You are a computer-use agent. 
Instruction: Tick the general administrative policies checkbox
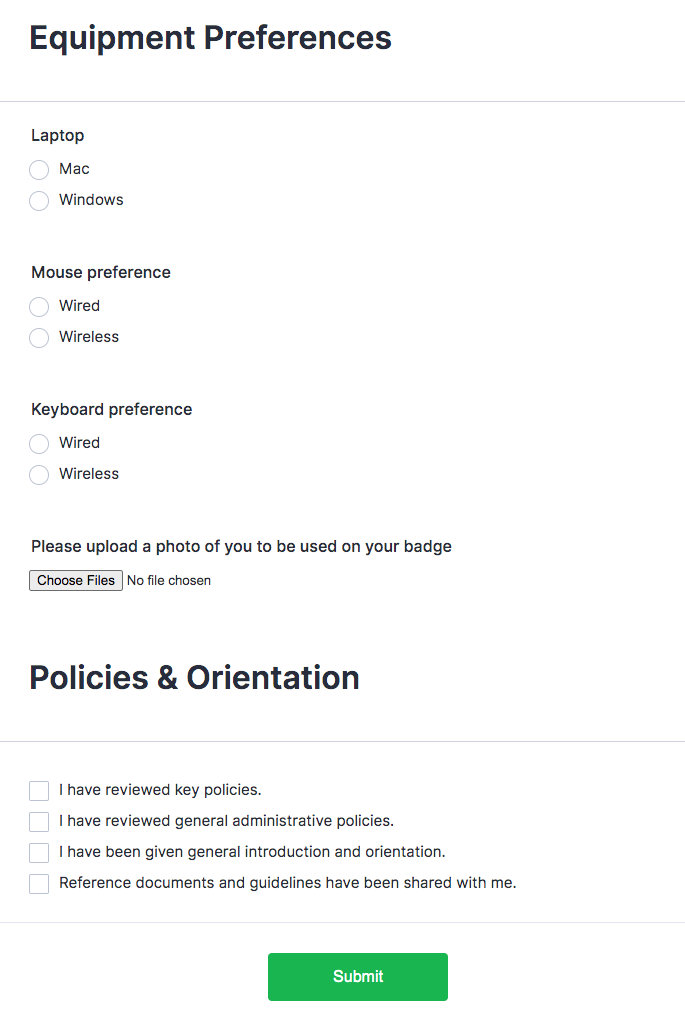click(x=39, y=822)
